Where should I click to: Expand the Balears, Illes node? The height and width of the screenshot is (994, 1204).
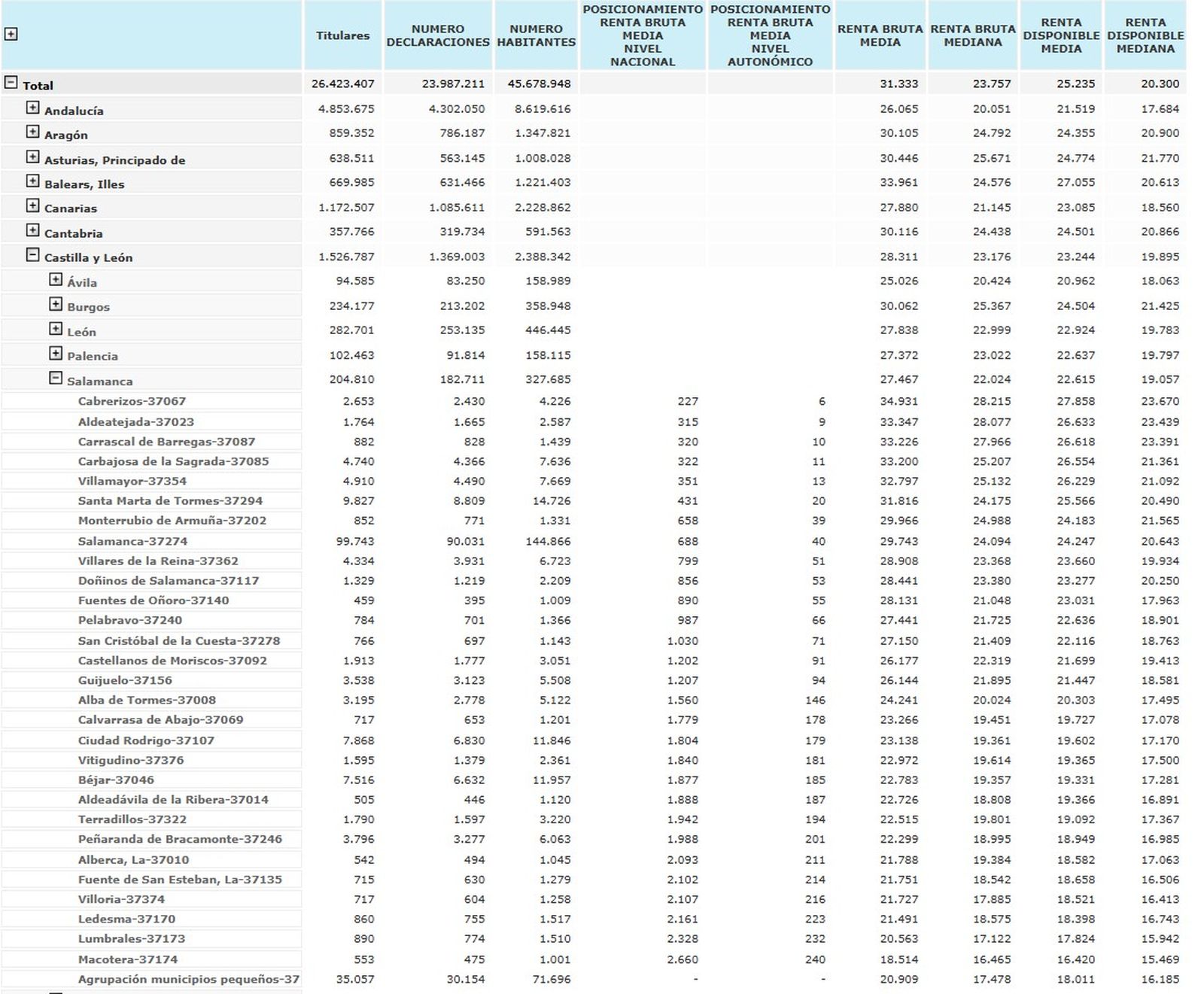pos(32,181)
